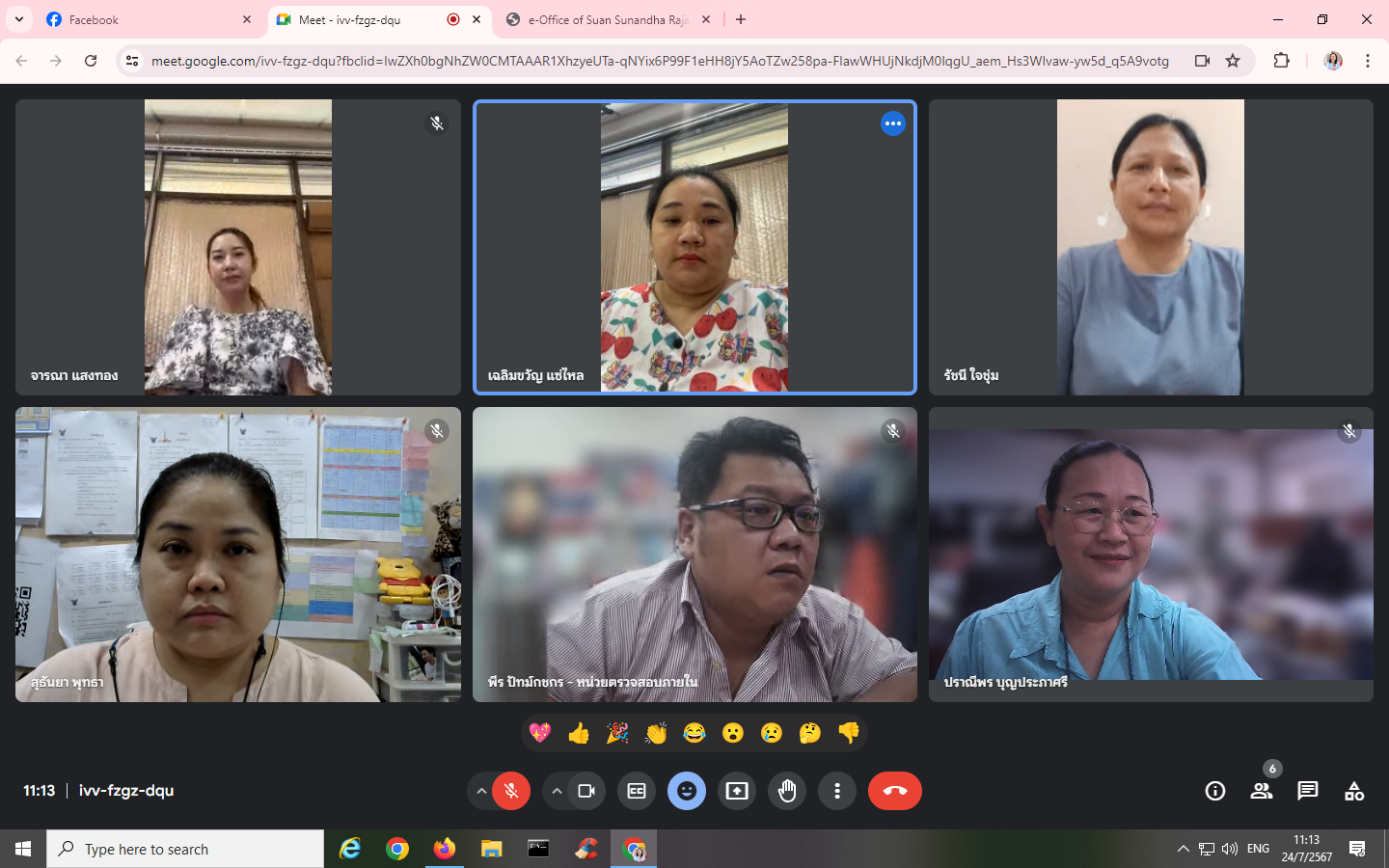Open the activities panel icon

[1354, 791]
